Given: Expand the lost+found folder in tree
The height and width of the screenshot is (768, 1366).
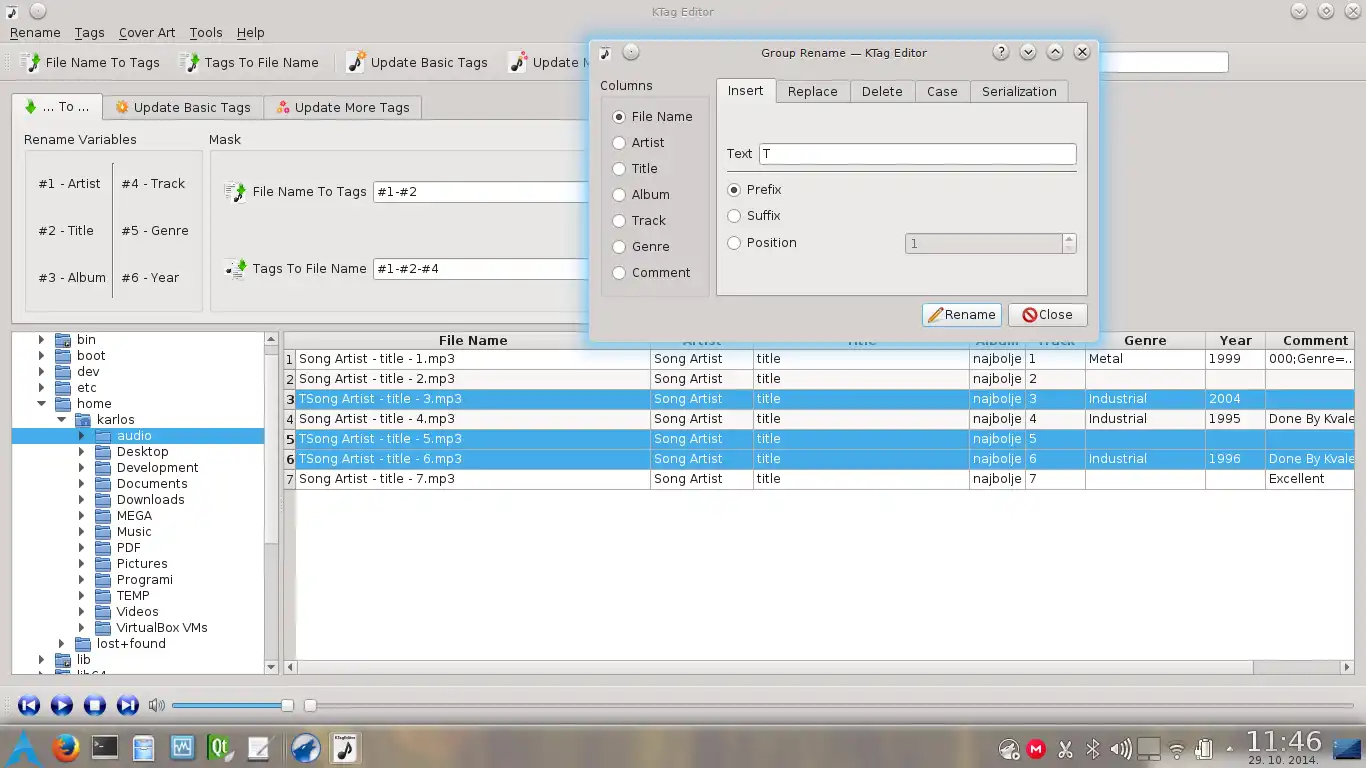Looking at the screenshot, I should (x=61, y=644).
